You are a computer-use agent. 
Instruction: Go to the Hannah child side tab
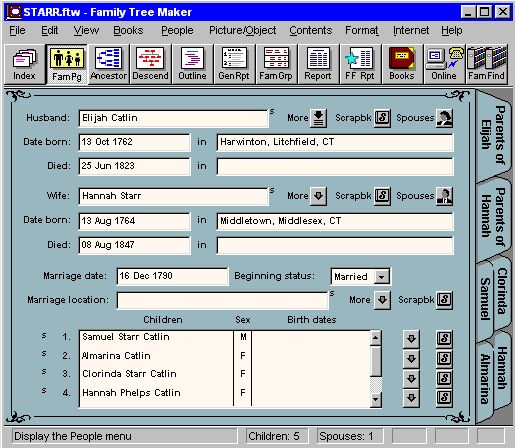pos(503,368)
